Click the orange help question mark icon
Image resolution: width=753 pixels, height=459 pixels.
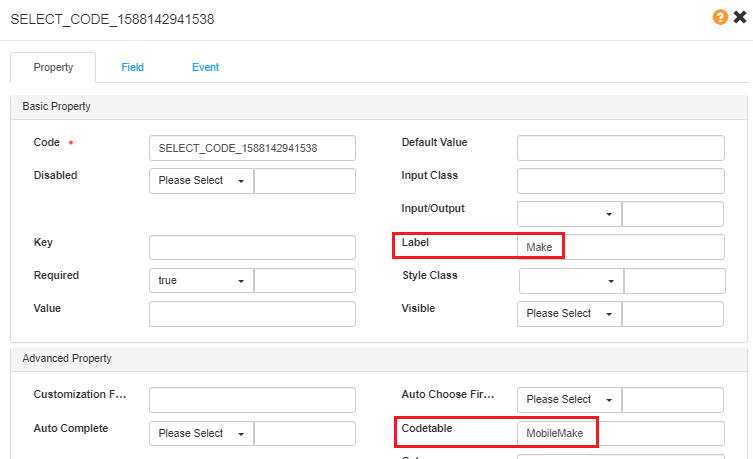point(720,18)
